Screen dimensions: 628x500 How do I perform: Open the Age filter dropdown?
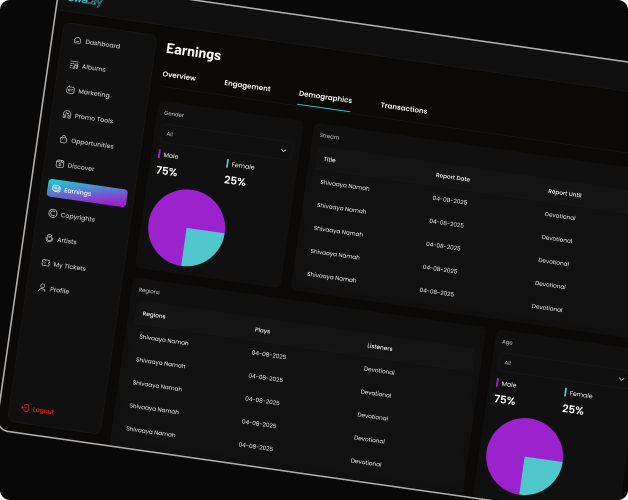560,370
